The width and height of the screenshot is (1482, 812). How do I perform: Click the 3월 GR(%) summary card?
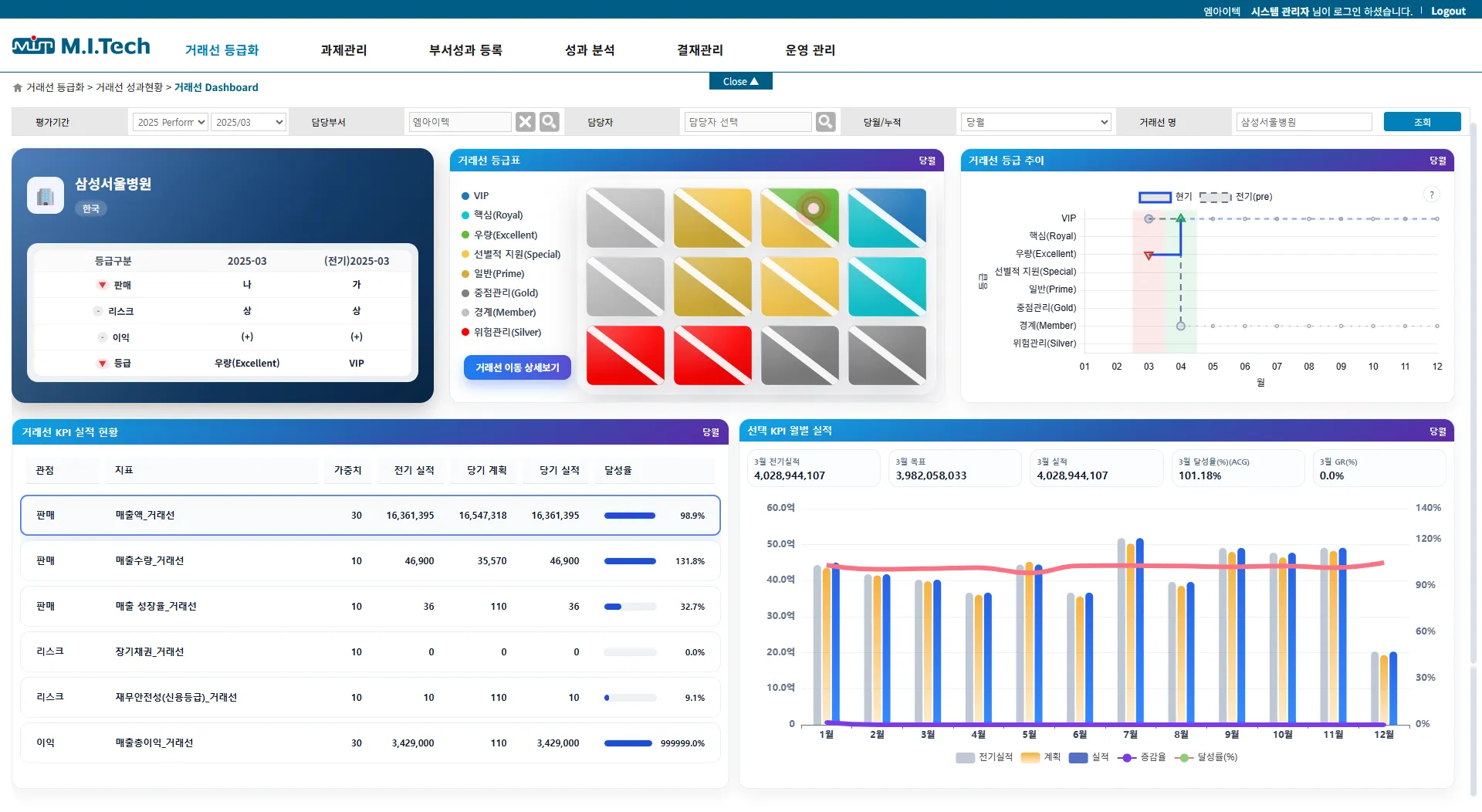point(1379,469)
